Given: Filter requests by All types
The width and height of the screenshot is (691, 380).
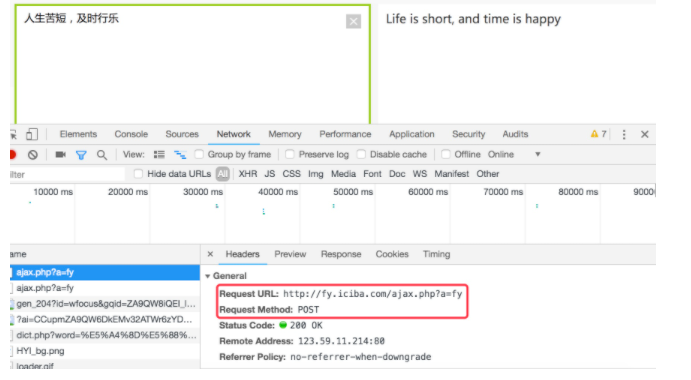Looking at the screenshot, I should (223, 174).
